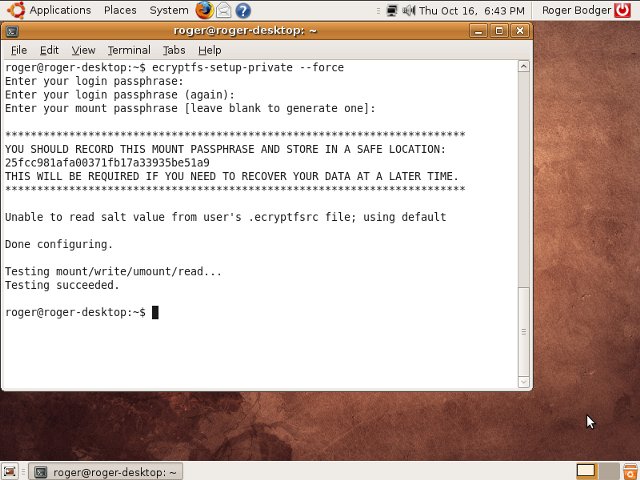Click the Show Desktop icon in bottom panel
Image resolution: width=640 pixels, height=480 pixels.
point(10,472)
